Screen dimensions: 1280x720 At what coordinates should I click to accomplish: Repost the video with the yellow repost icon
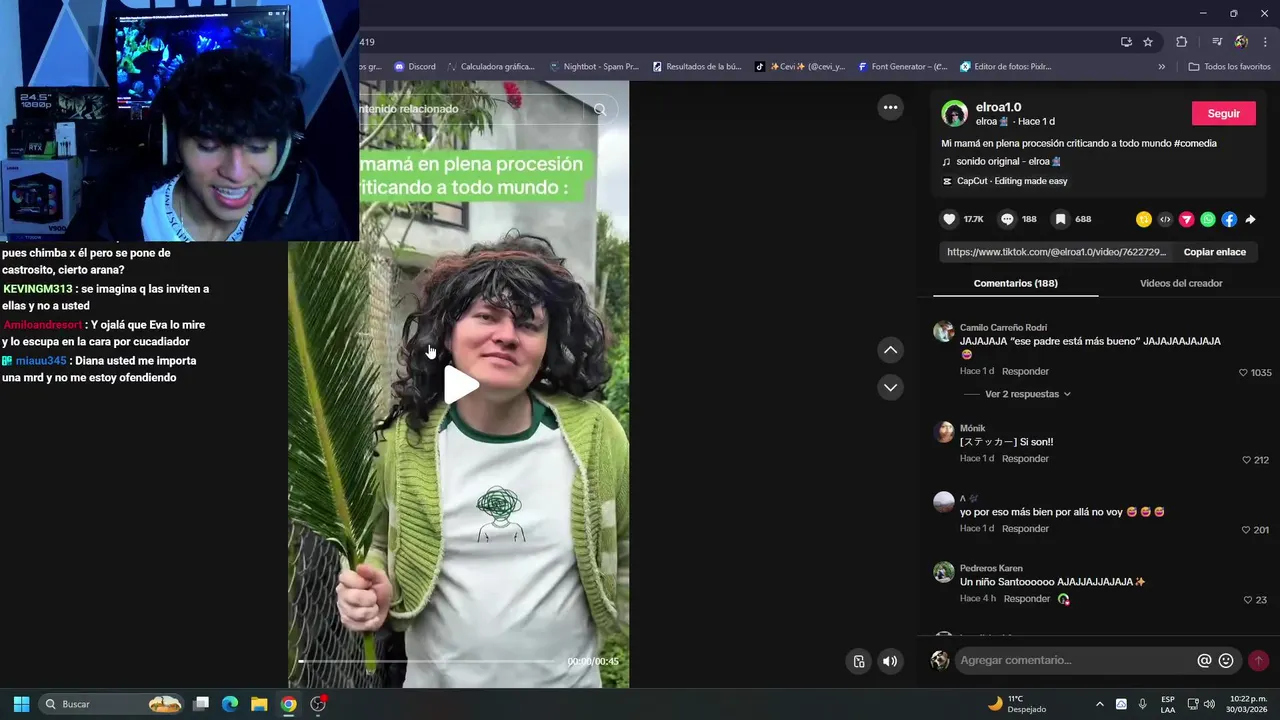click(1144, 219)
